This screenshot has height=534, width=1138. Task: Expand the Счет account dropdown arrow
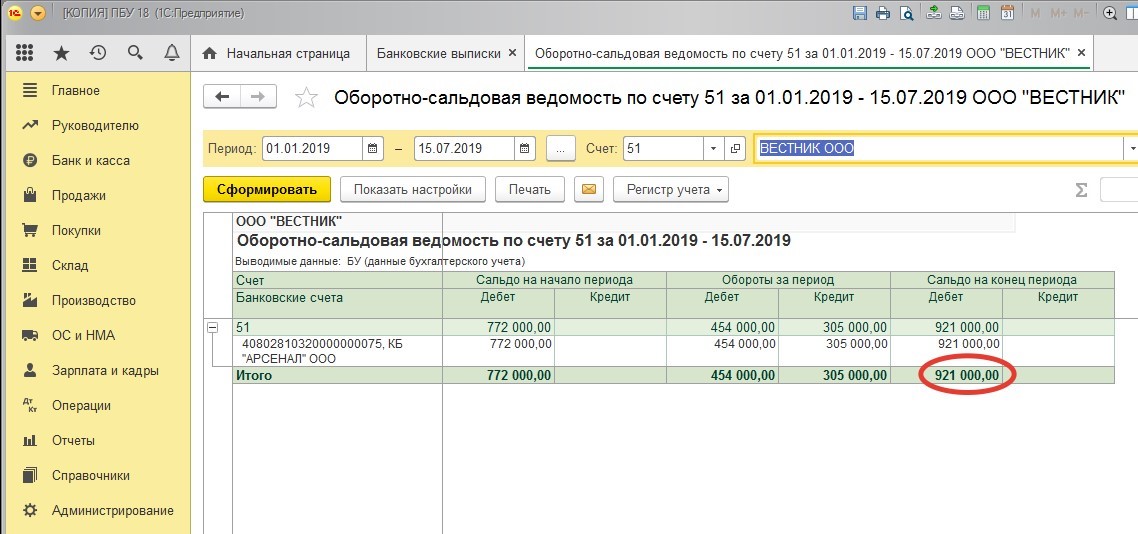(x=713, y=148)
